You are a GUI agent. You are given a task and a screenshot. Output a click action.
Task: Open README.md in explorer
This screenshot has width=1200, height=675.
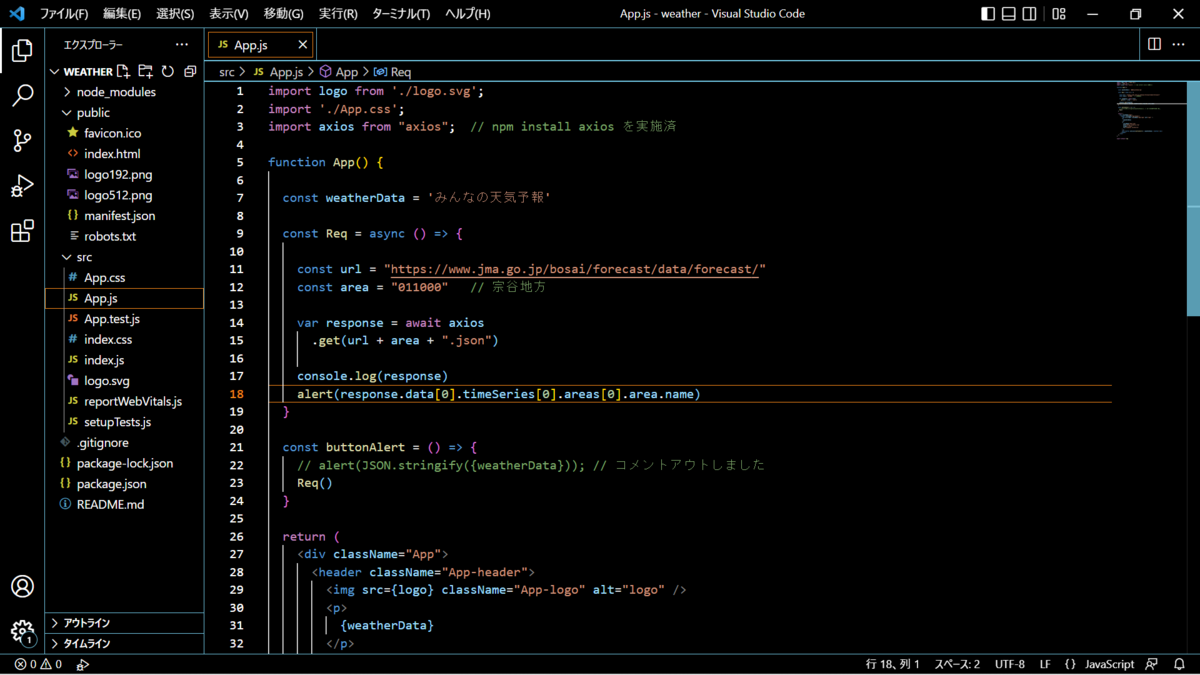125,505
